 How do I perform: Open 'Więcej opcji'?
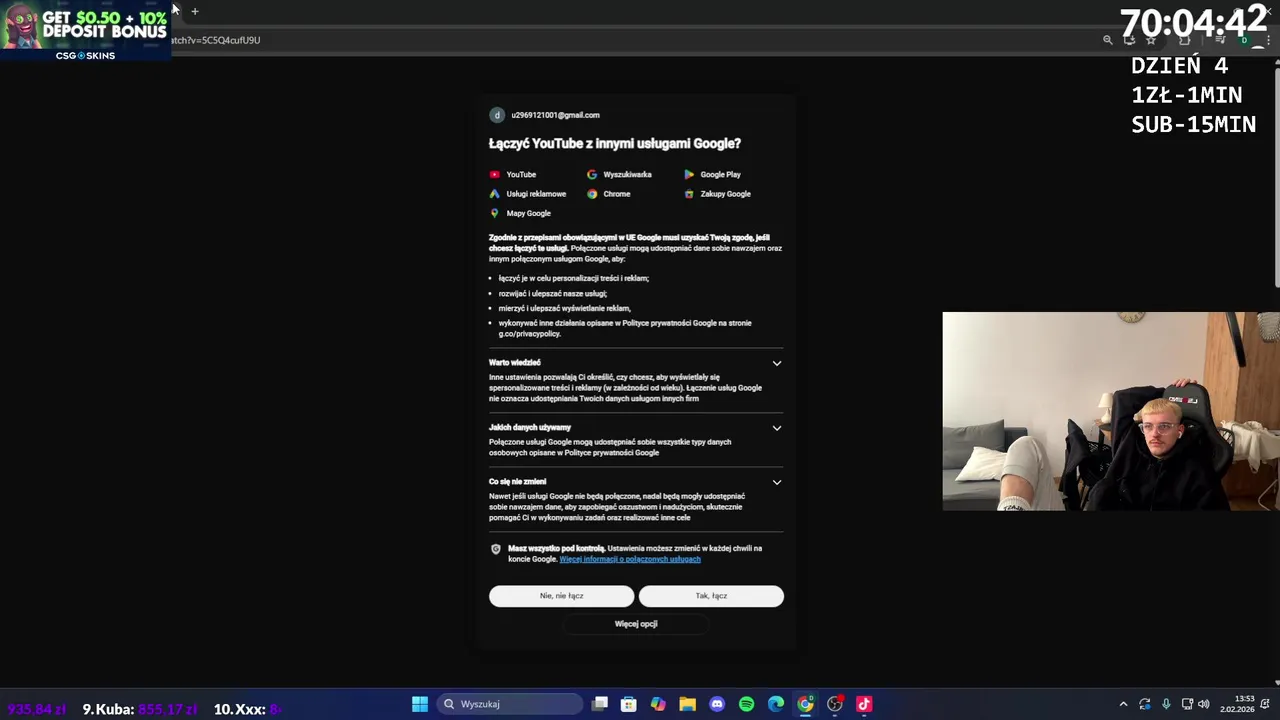tap(636, 624)
